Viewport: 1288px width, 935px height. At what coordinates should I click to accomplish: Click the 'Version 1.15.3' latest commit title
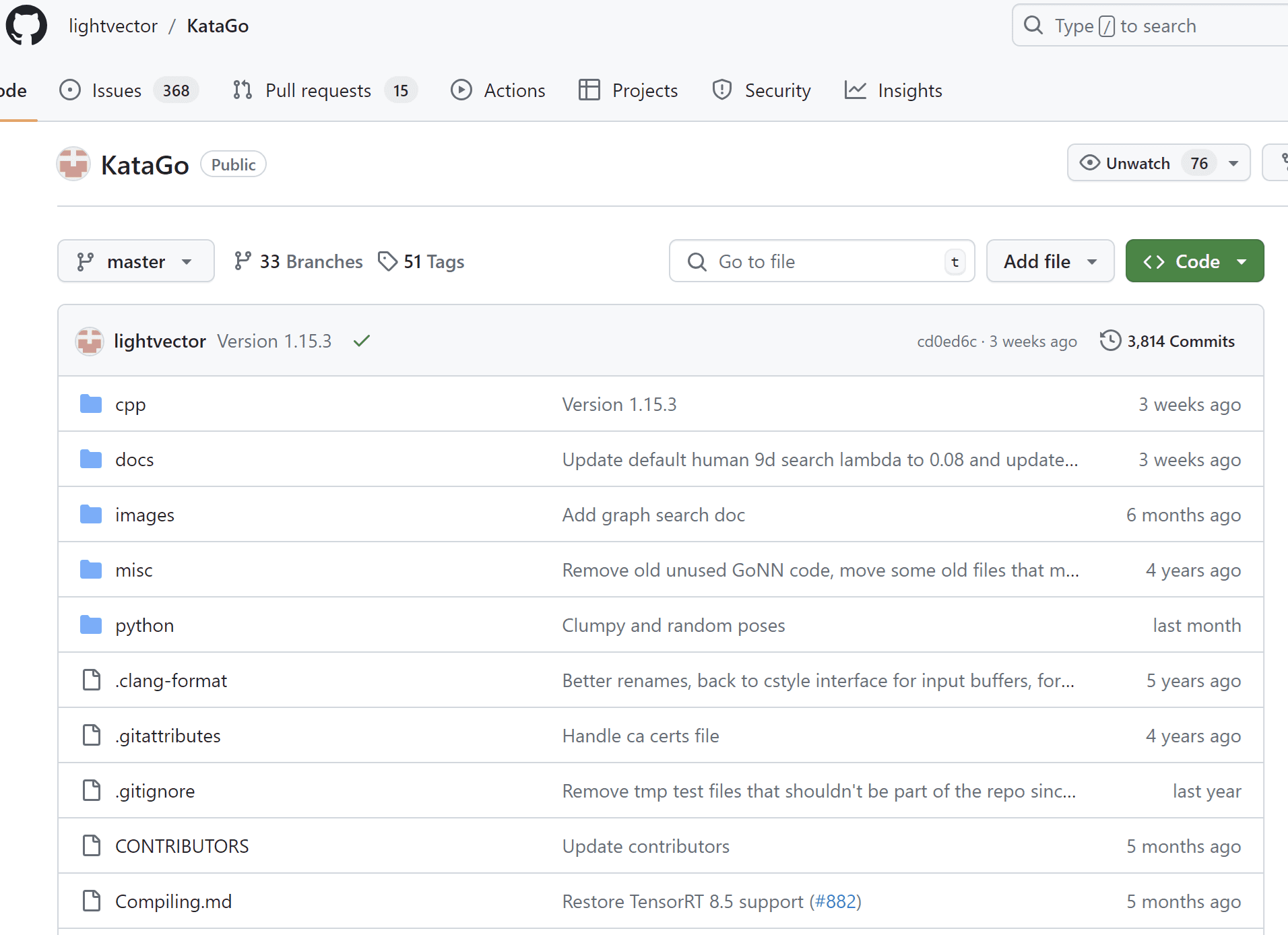coord(274,341)
